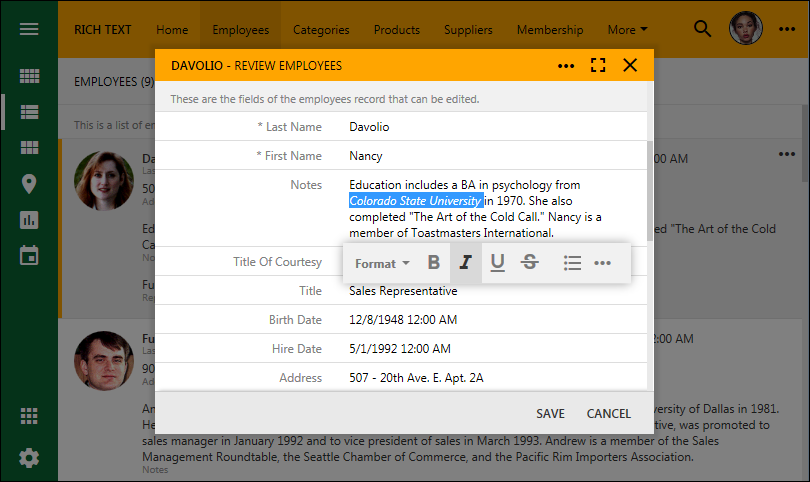The image size is (810, 482).
Task: Open the Employees tab
Action: click(240, 29)
